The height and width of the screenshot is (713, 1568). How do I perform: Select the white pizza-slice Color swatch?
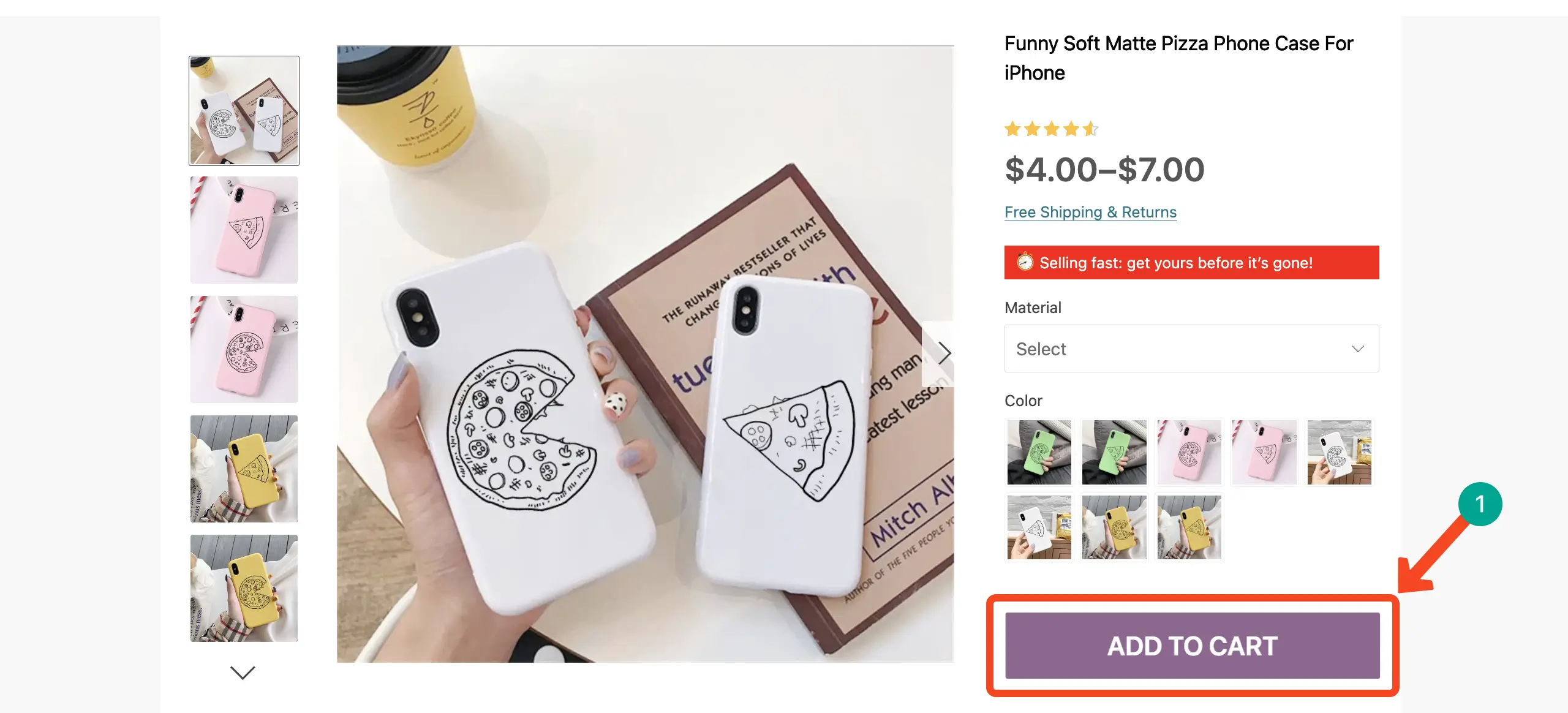point(1039,527)
